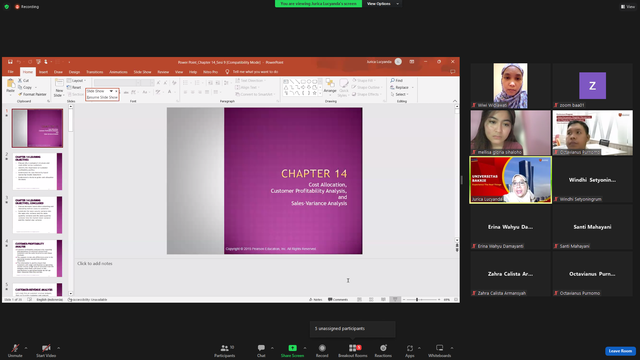
Task: Click Reset in the Slides group
Action: click(74, 87)
